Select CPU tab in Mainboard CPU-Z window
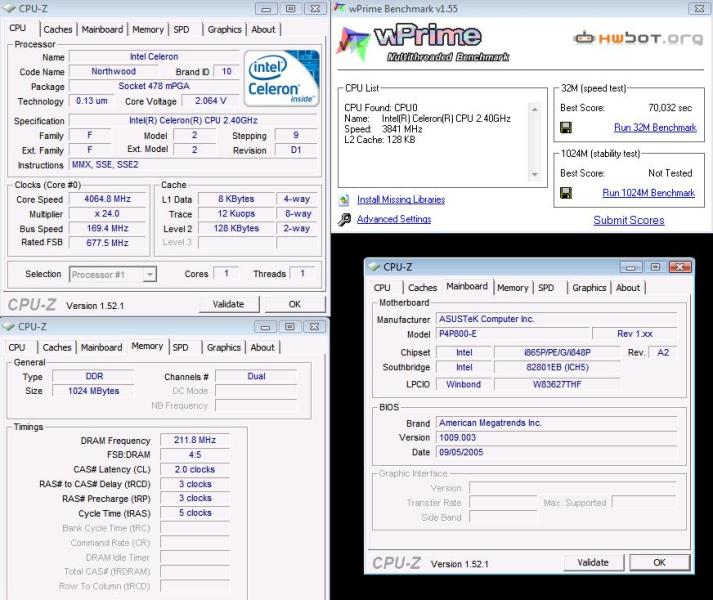The width and height of the screenshot is (713, 600). pyautogui.click(x=382, y=288)
